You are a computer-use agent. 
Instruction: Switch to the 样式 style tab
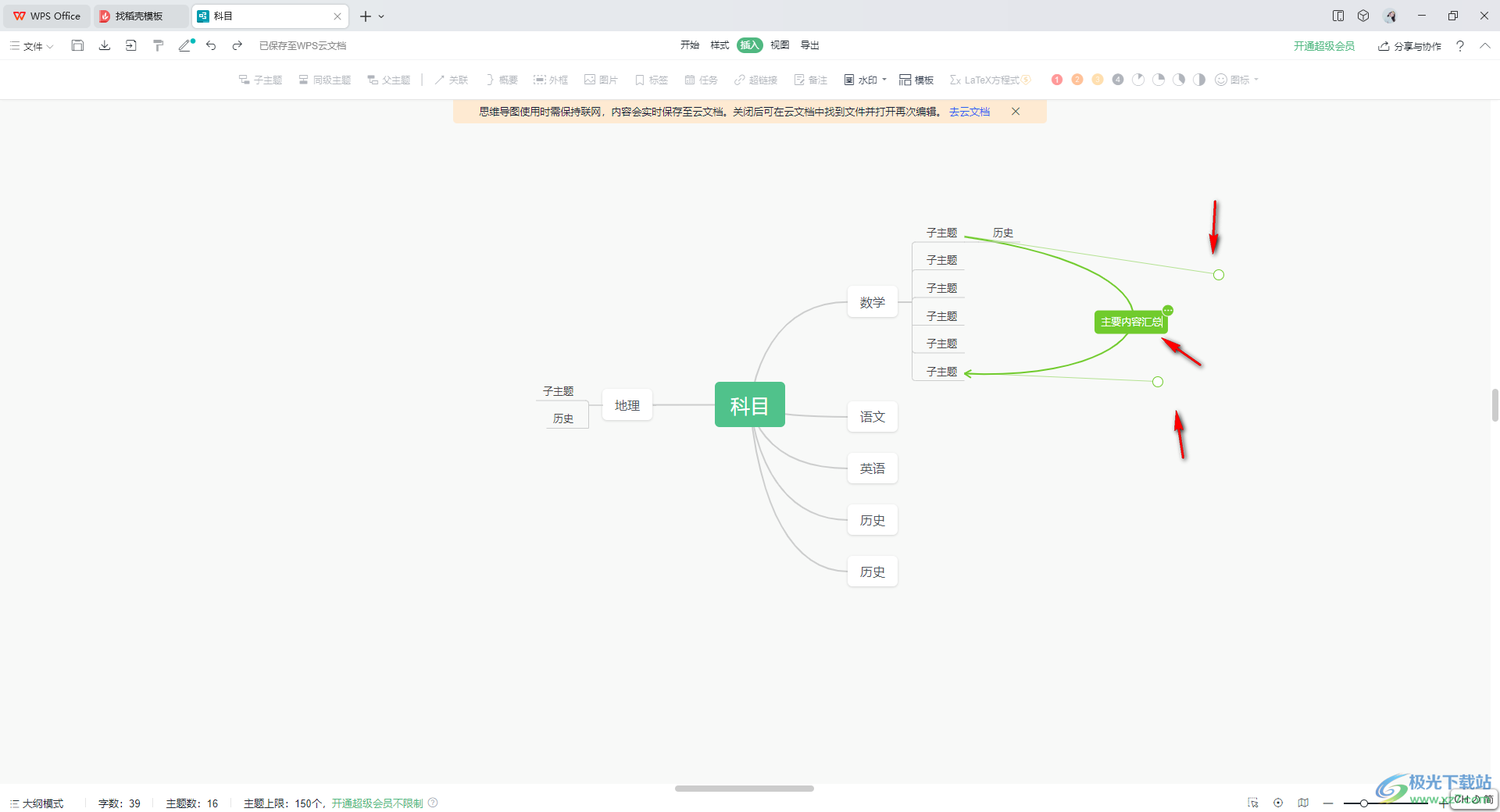(720, 45)
